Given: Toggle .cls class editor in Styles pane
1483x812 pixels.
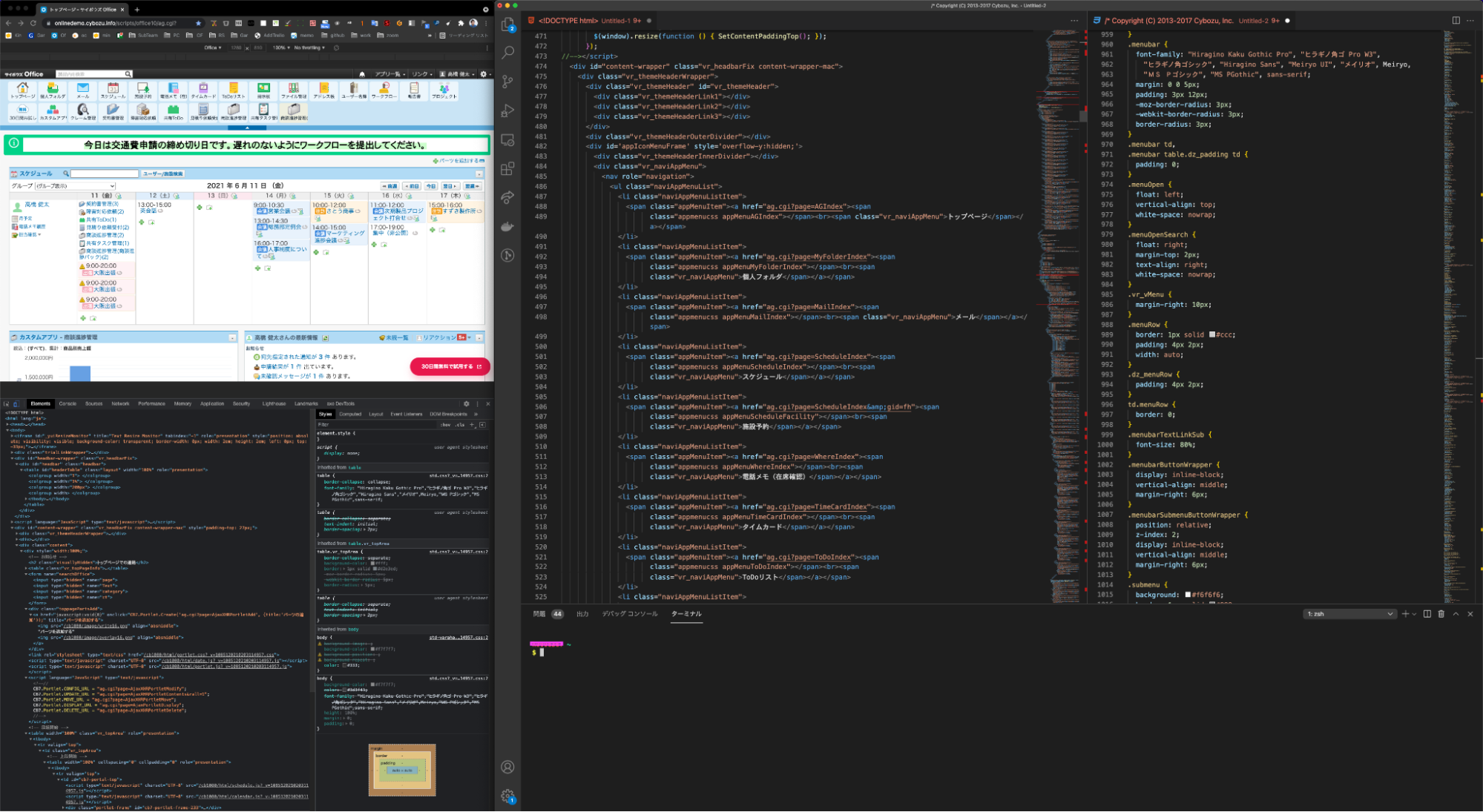Looking at the screenshot, I should coord(460,425).
